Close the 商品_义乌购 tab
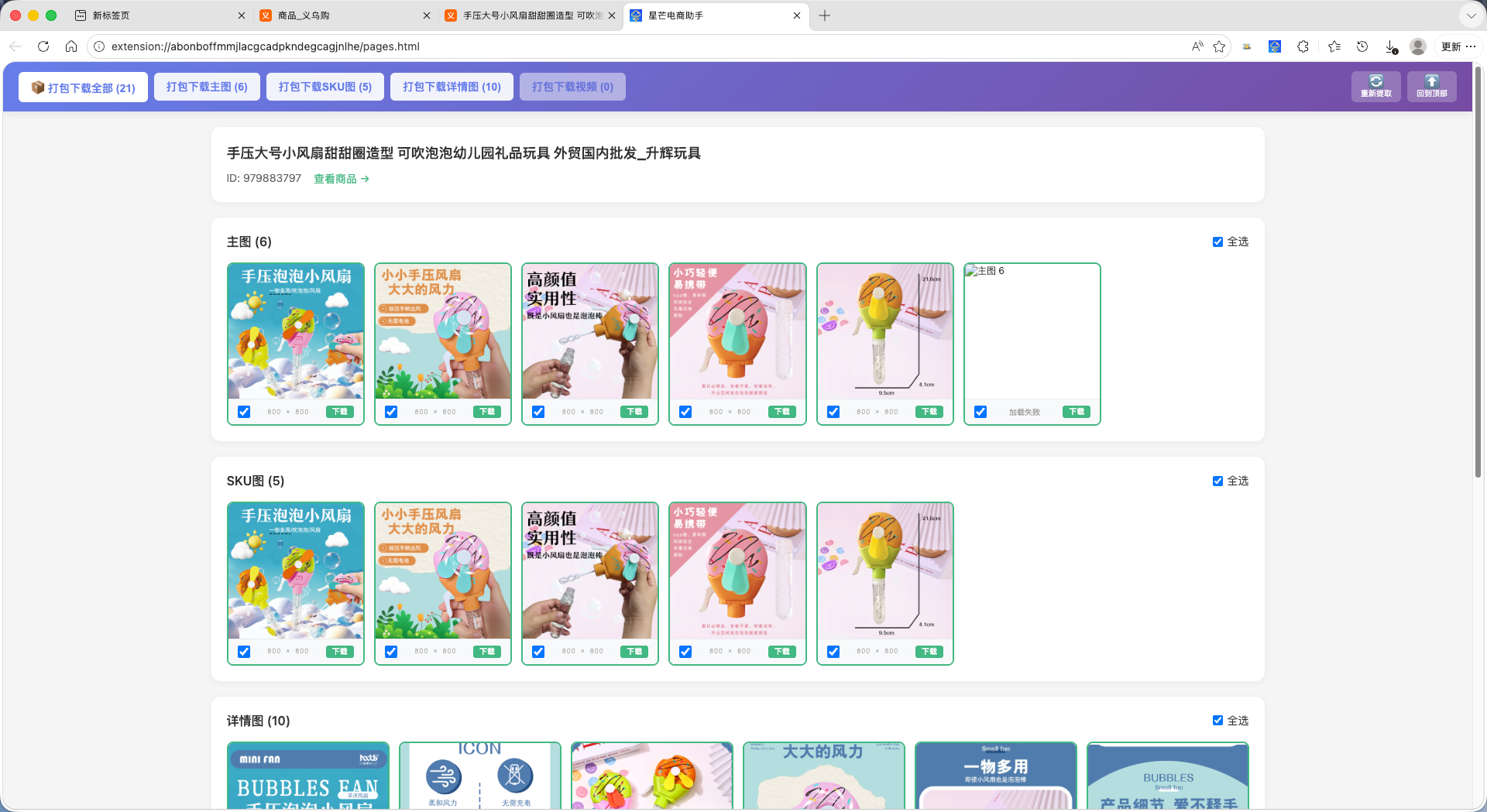This screenshot has width=1487, height=812. (427, 15)
